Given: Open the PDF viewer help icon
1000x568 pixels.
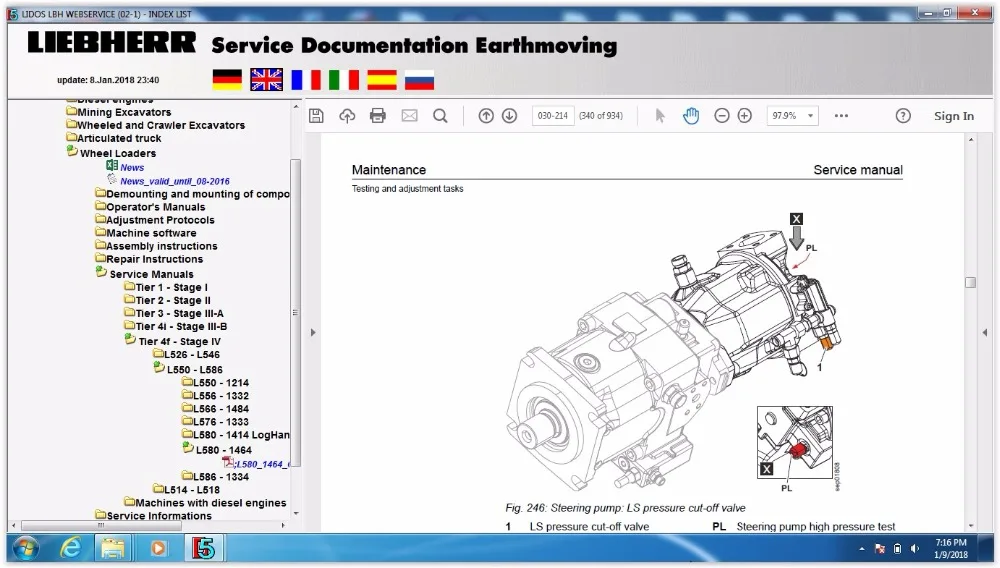Looking at the screenshot, I should pos(902,115).
